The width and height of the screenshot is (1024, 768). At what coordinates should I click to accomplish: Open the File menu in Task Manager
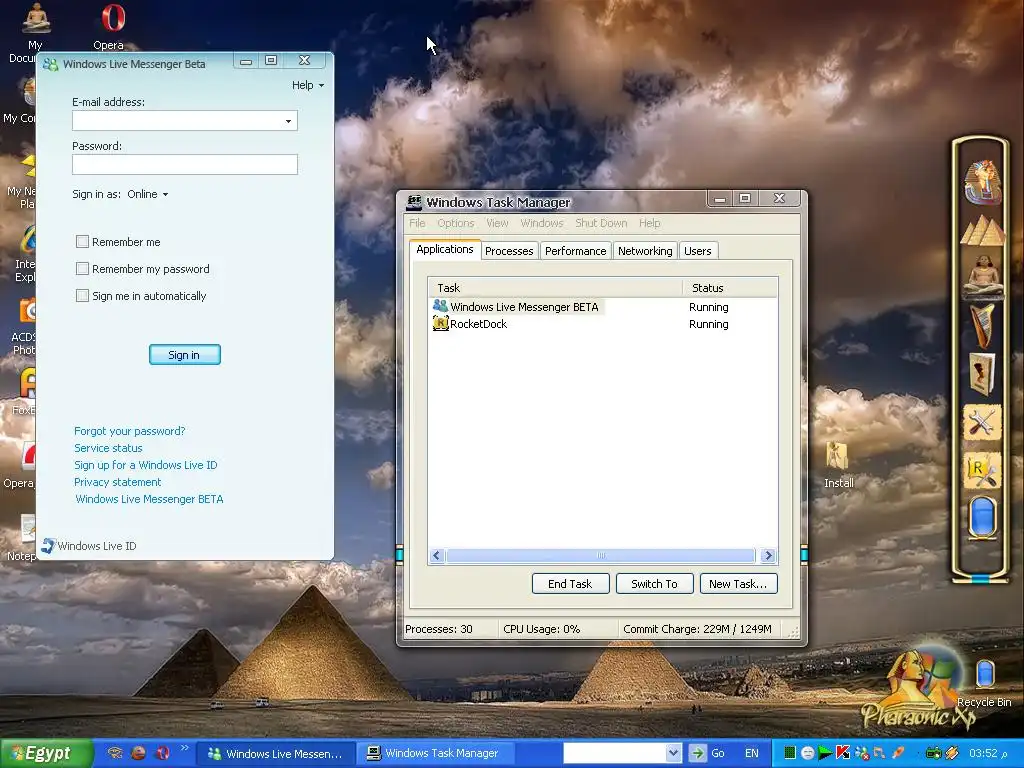point(417,223)
